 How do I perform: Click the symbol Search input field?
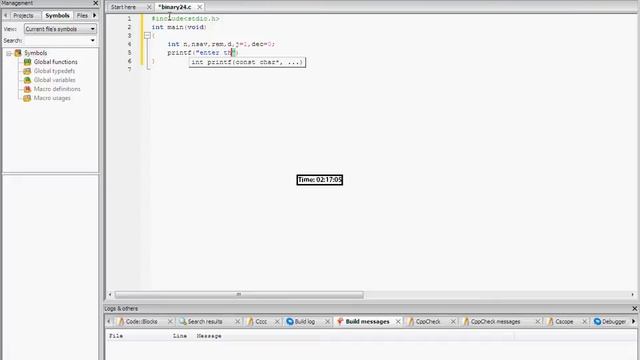point(56,40)
